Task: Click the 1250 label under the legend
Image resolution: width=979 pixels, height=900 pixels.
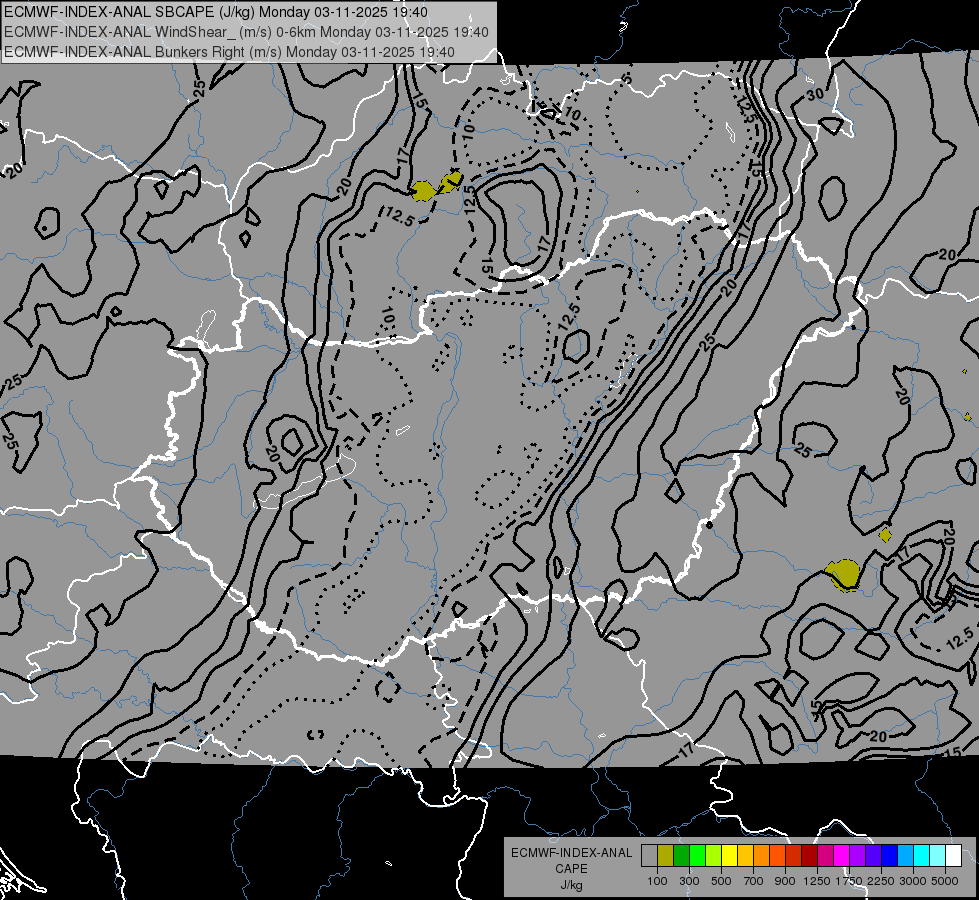Action: [817, 881]
